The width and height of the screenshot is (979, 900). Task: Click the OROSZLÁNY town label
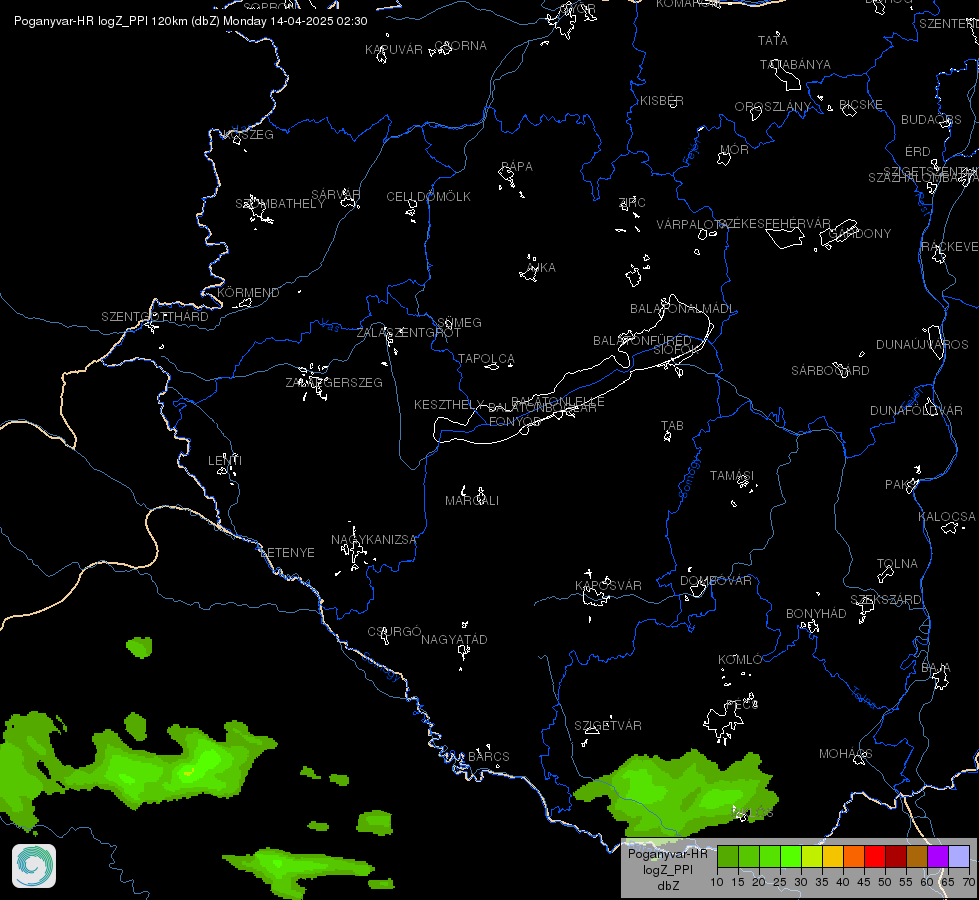772,107
